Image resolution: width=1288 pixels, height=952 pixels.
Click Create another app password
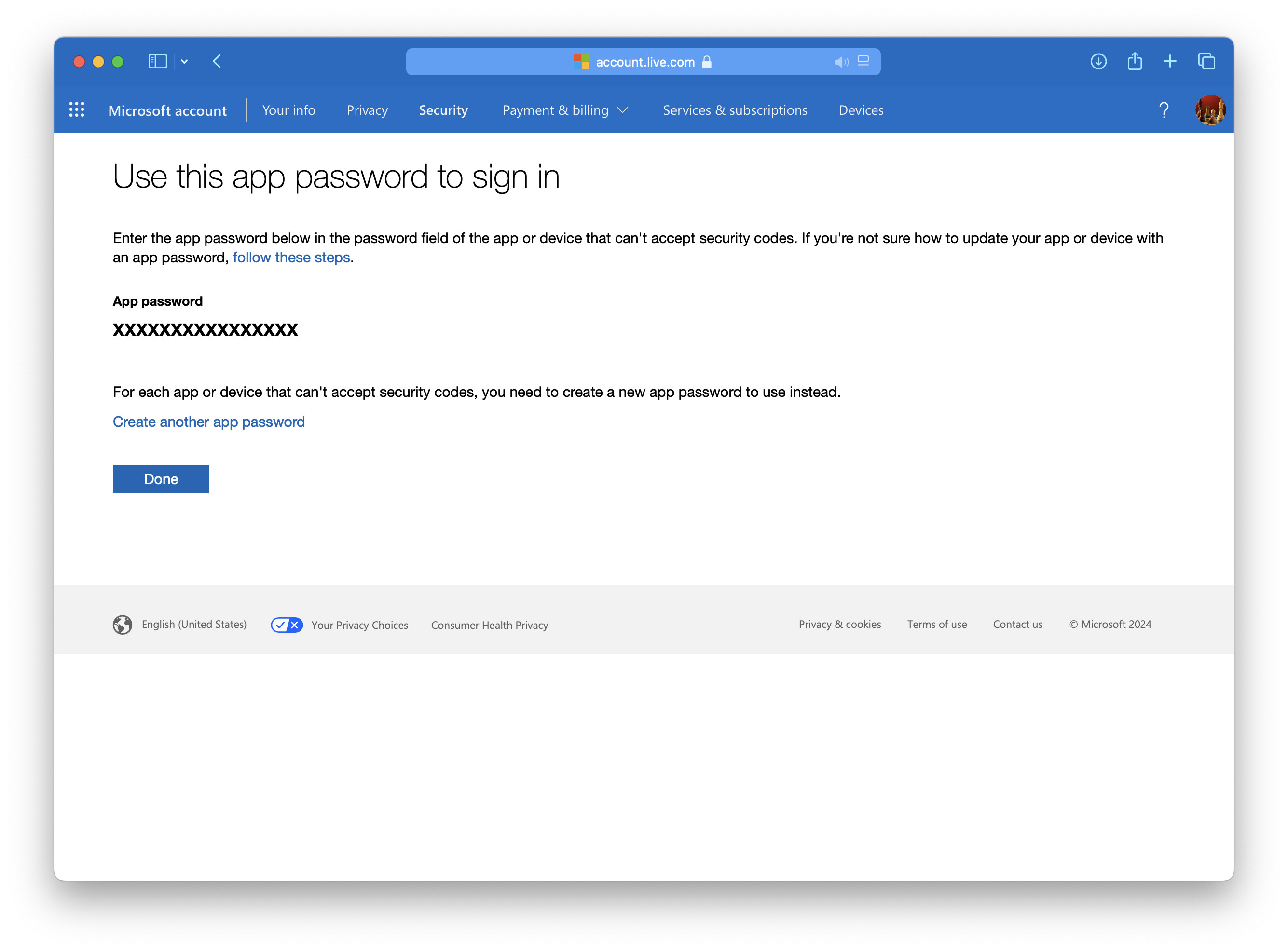click(208, 421)
